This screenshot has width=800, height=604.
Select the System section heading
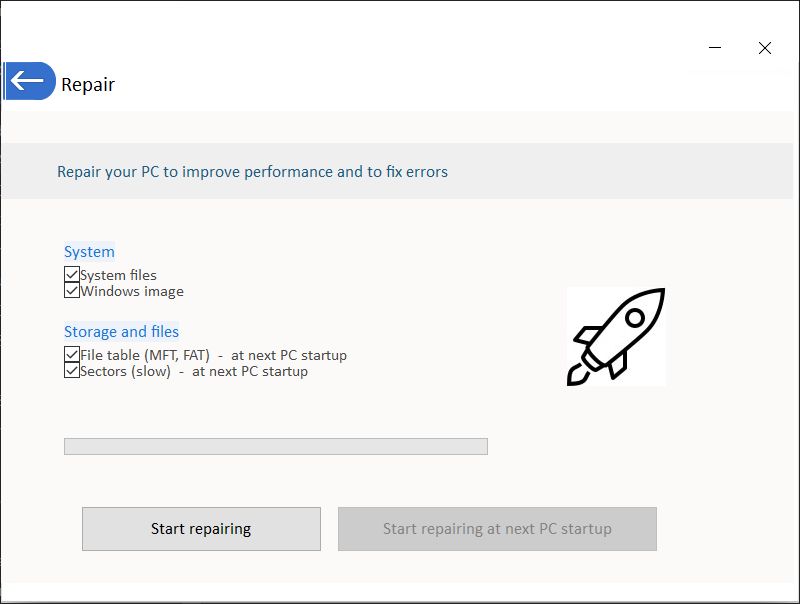pyautogui.click(x=89, y=252)
